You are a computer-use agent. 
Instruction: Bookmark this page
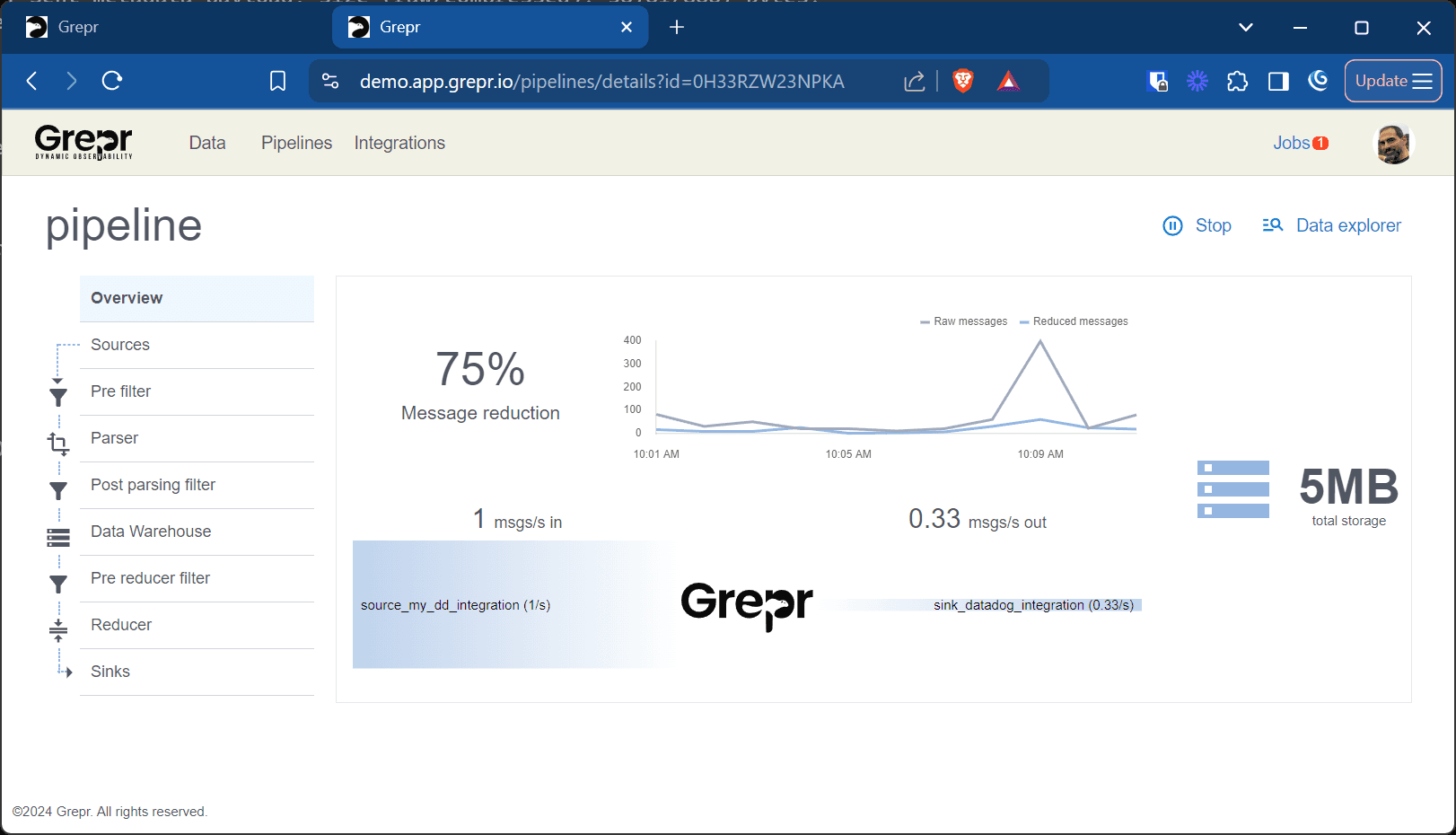point(278,82)
